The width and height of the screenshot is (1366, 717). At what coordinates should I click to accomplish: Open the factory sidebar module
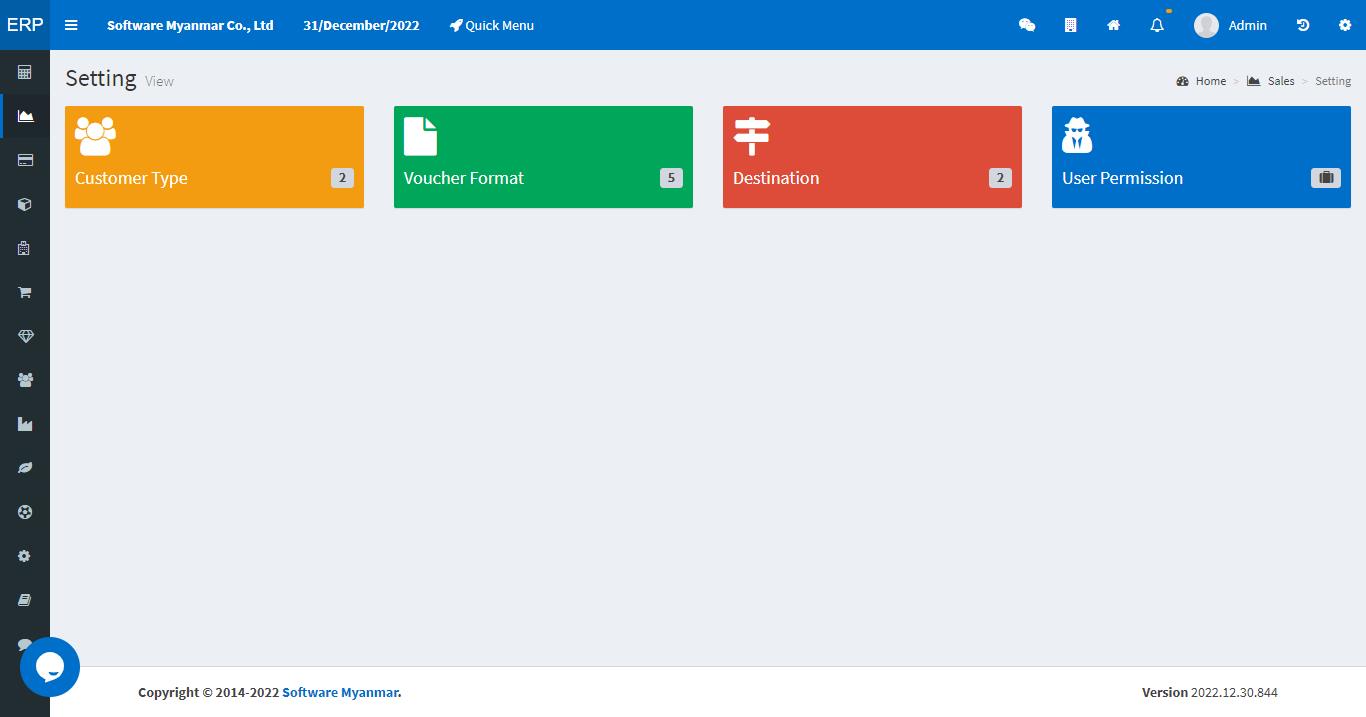pyautogui.click(x=25, y=424)
